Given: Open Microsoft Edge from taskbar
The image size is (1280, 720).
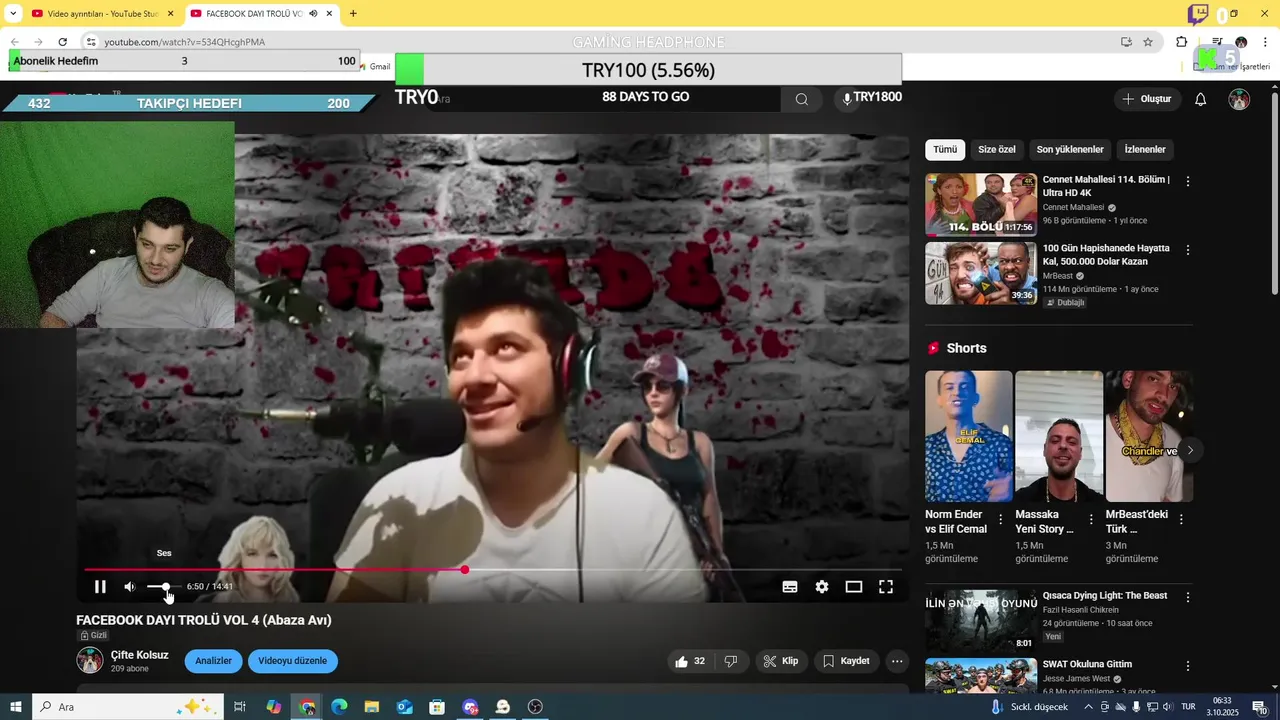Looking at the screenshot, I should tap(339, 707).
